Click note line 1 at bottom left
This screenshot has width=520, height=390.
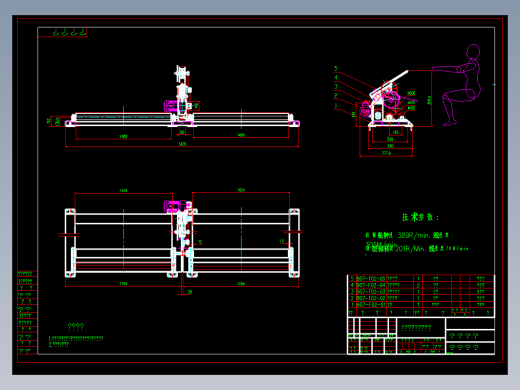[x=76, y=338]
